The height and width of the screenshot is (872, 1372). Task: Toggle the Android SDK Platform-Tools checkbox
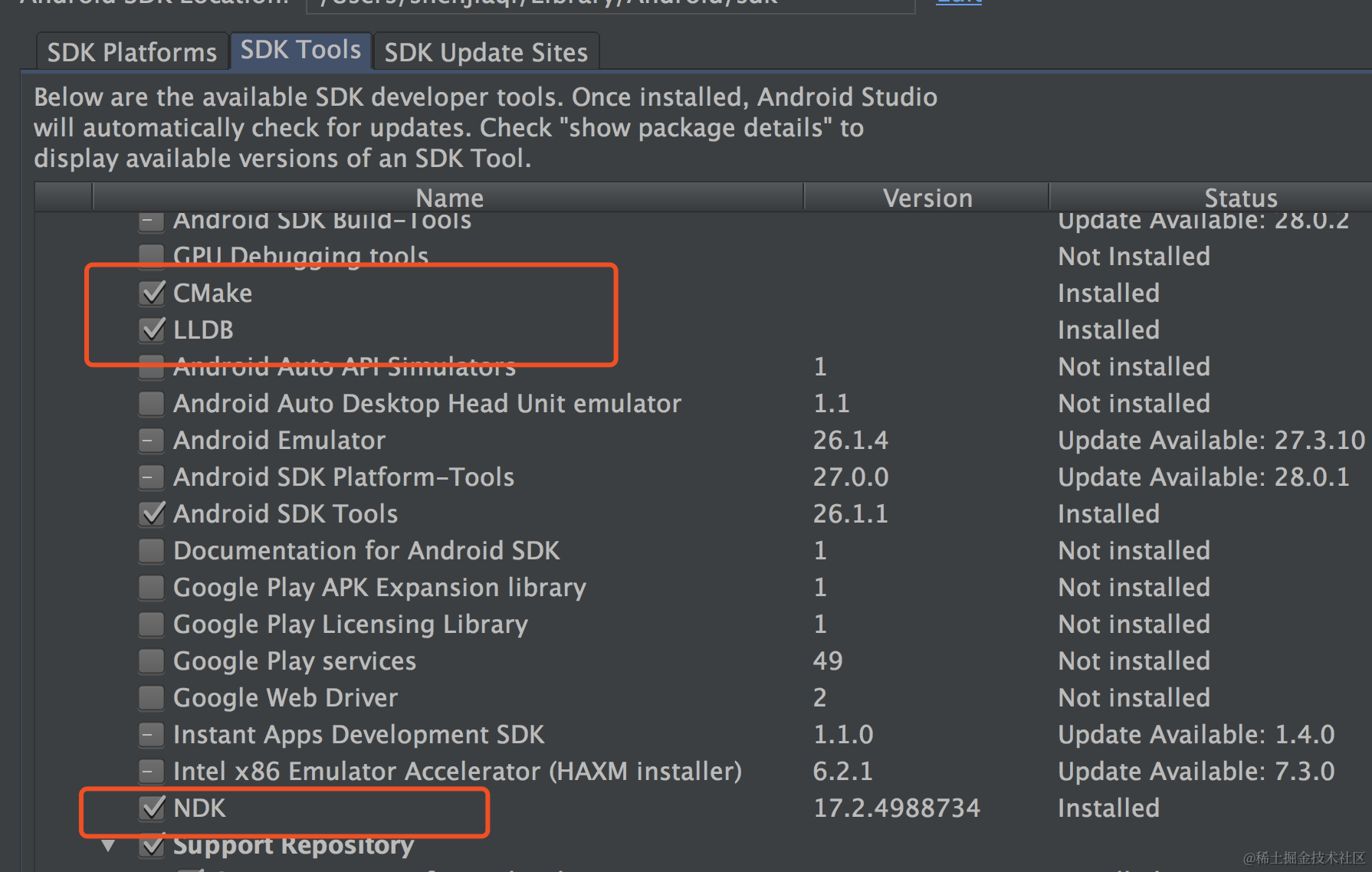pos(152,477)
